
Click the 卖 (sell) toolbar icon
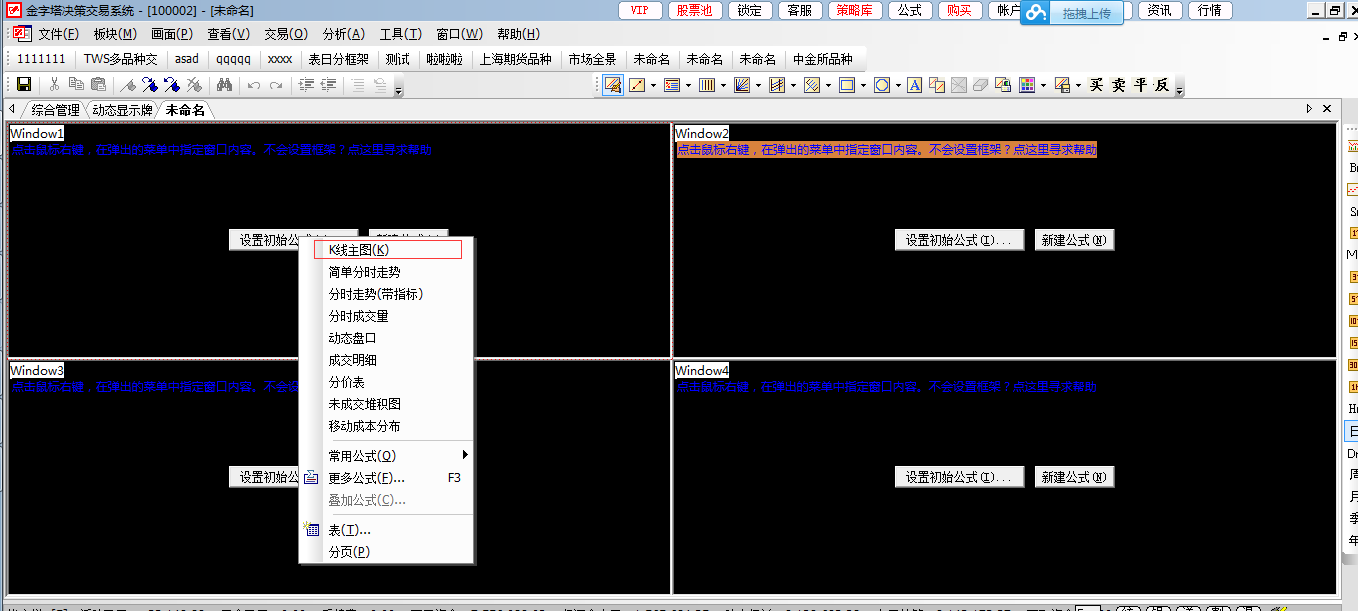pos(1118,85)
